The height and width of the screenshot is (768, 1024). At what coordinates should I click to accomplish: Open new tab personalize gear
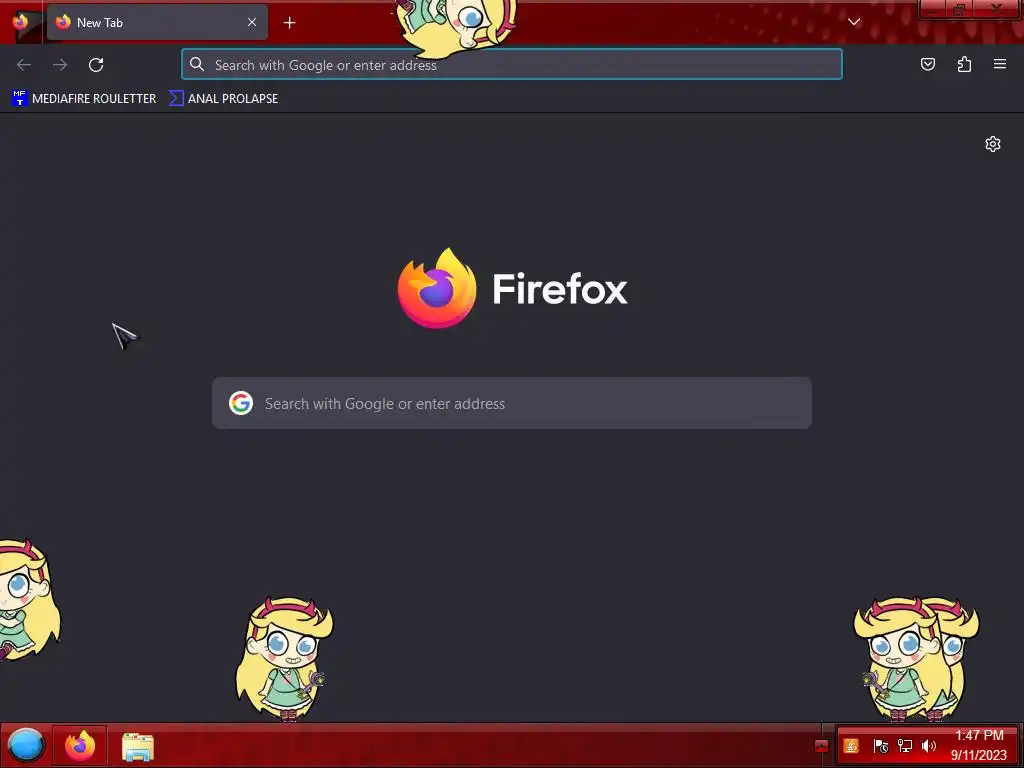(x=993, y=144)
